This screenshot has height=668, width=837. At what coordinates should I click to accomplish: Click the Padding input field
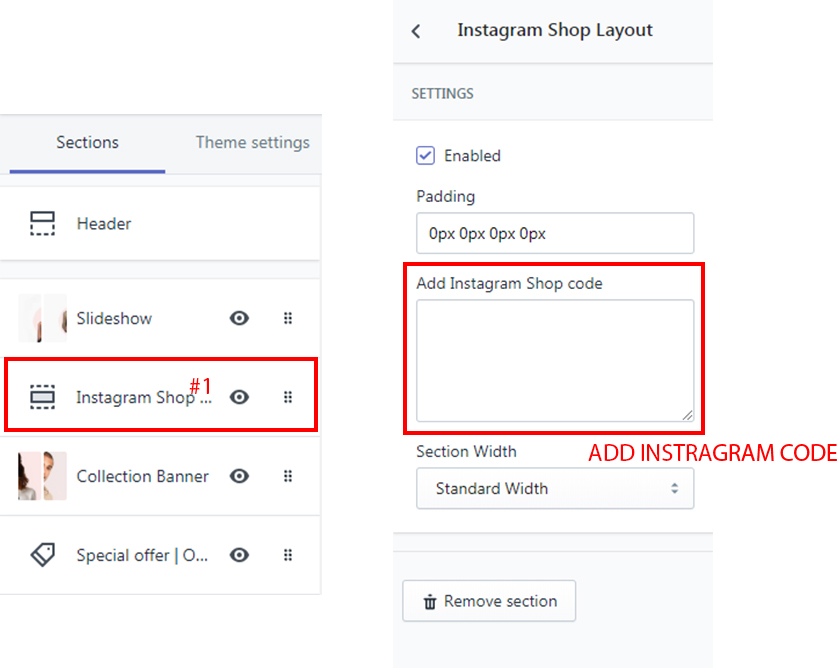click(555, 233)
